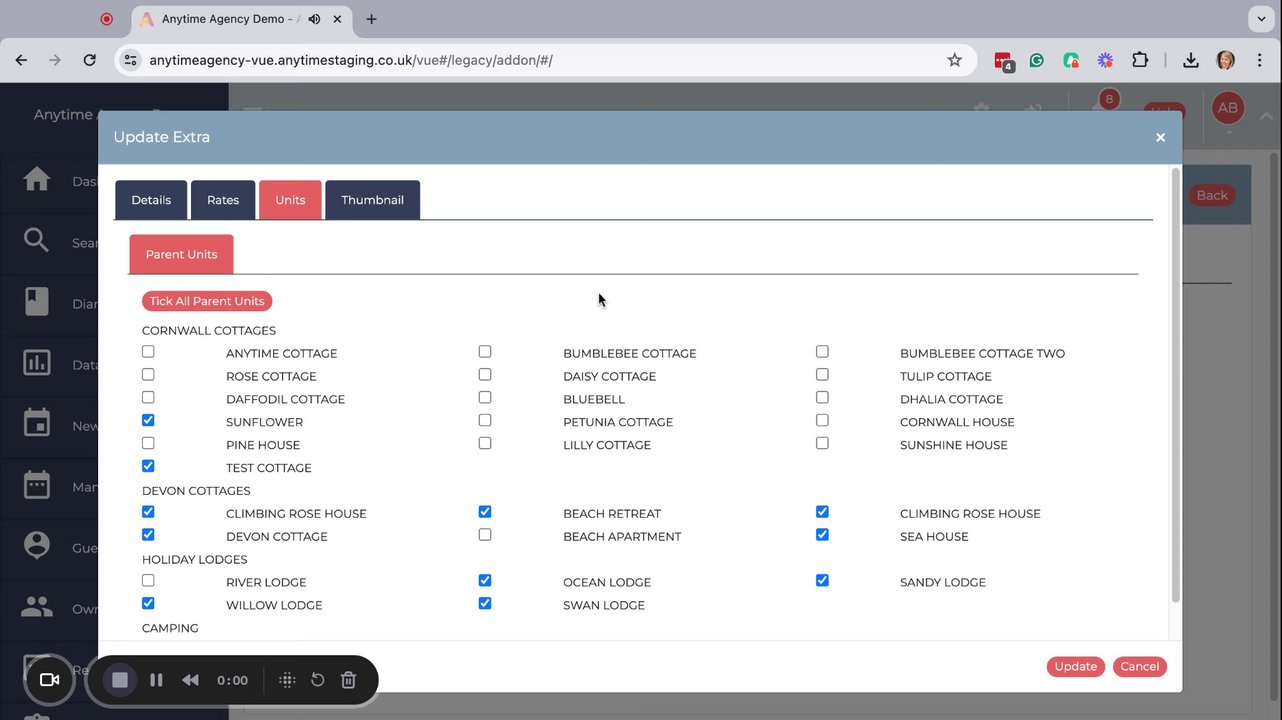Tick the Anytime Cottage checkbox
Image resolution: width=1282 pixels, height=720 pixels.
click(148, 352)
